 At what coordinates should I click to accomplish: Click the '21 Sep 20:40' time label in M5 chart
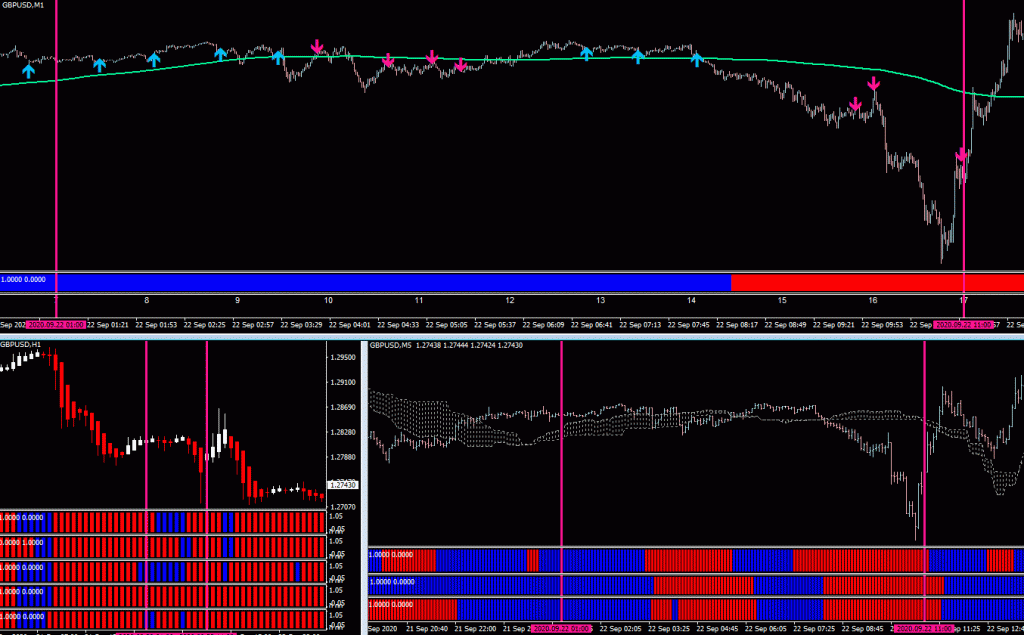(x=427, y=628)
